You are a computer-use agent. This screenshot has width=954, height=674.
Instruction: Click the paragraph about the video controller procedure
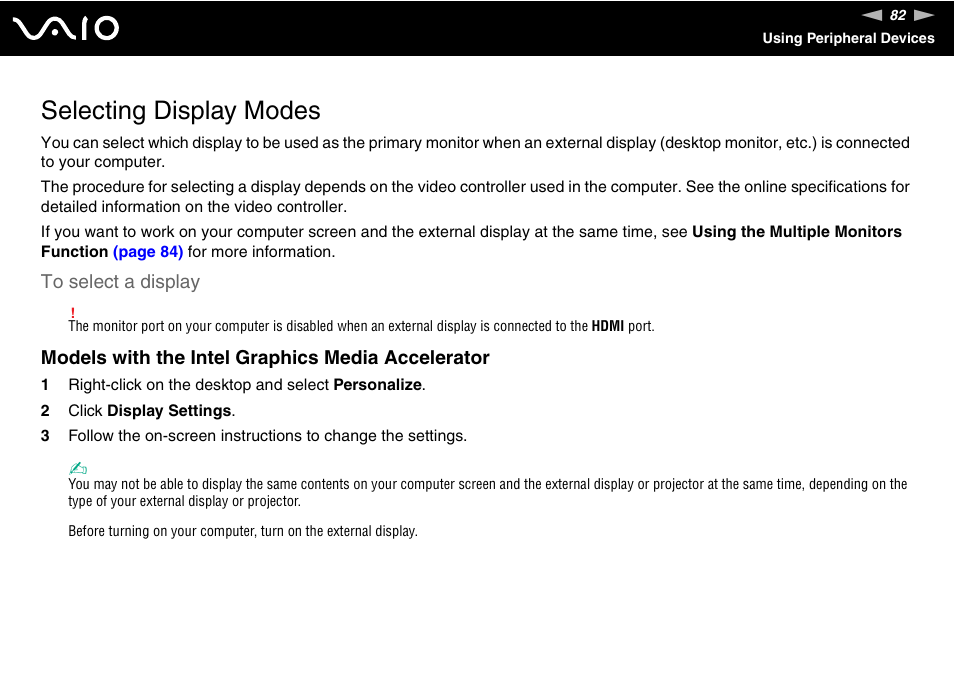[x=475, y=196]
